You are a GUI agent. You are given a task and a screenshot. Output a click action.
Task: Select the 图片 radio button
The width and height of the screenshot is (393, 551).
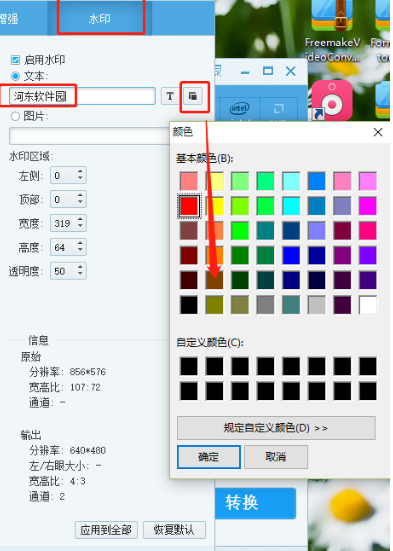15,116
